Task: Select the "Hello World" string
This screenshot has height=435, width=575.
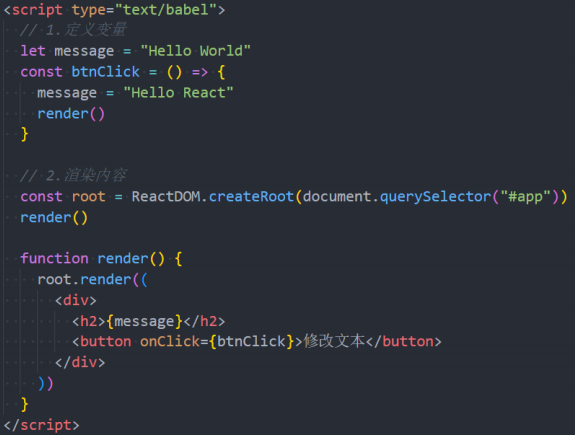Action: pos(195,51)
